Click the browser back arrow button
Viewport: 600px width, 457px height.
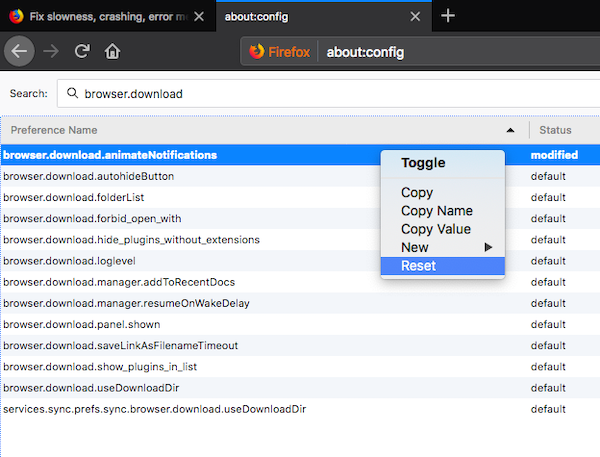coord(21,51)
